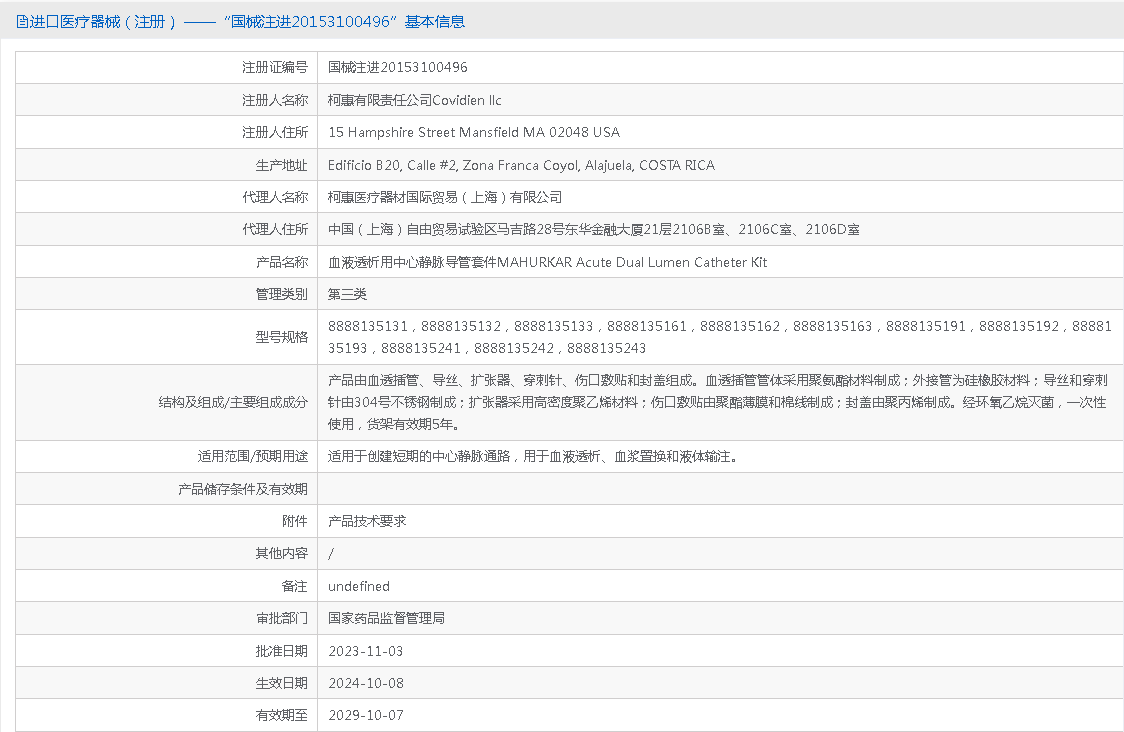
Task: Select the '有效期至' row label
Action: (281, 716)
